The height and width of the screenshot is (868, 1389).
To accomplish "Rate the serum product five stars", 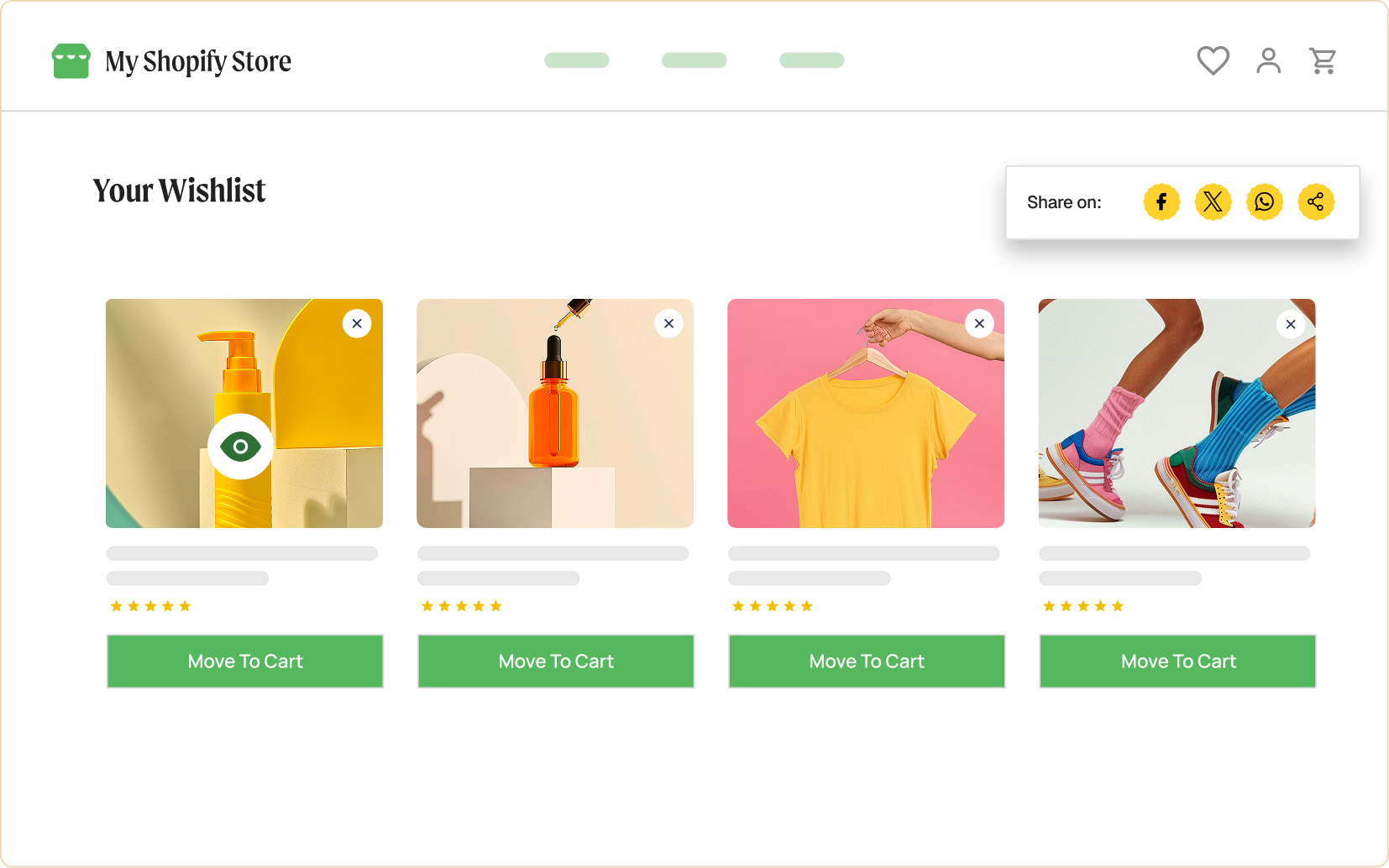I will click(x=495, y=605).
